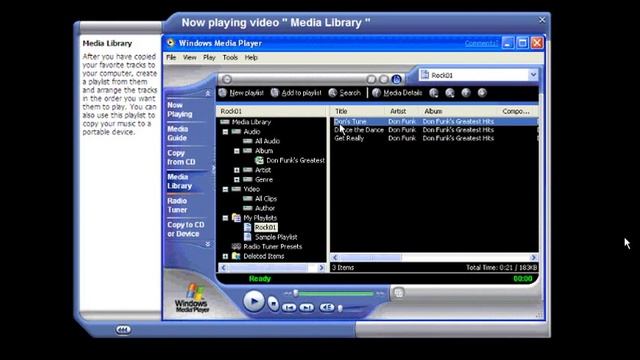The height and width of the screenshot is (360, 640).
Task: Expand the Artist tree node
Action: (237, 170)
